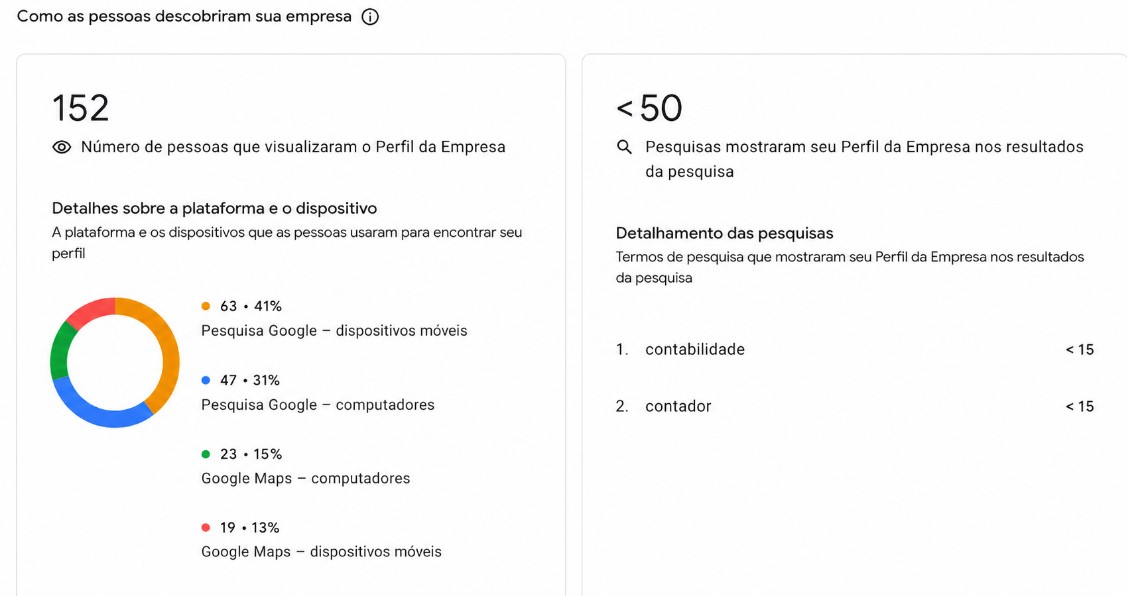Click the info icon beside the heading
Image resolution: width=1127 pixels, height=596 pixels.
[370, 17]
